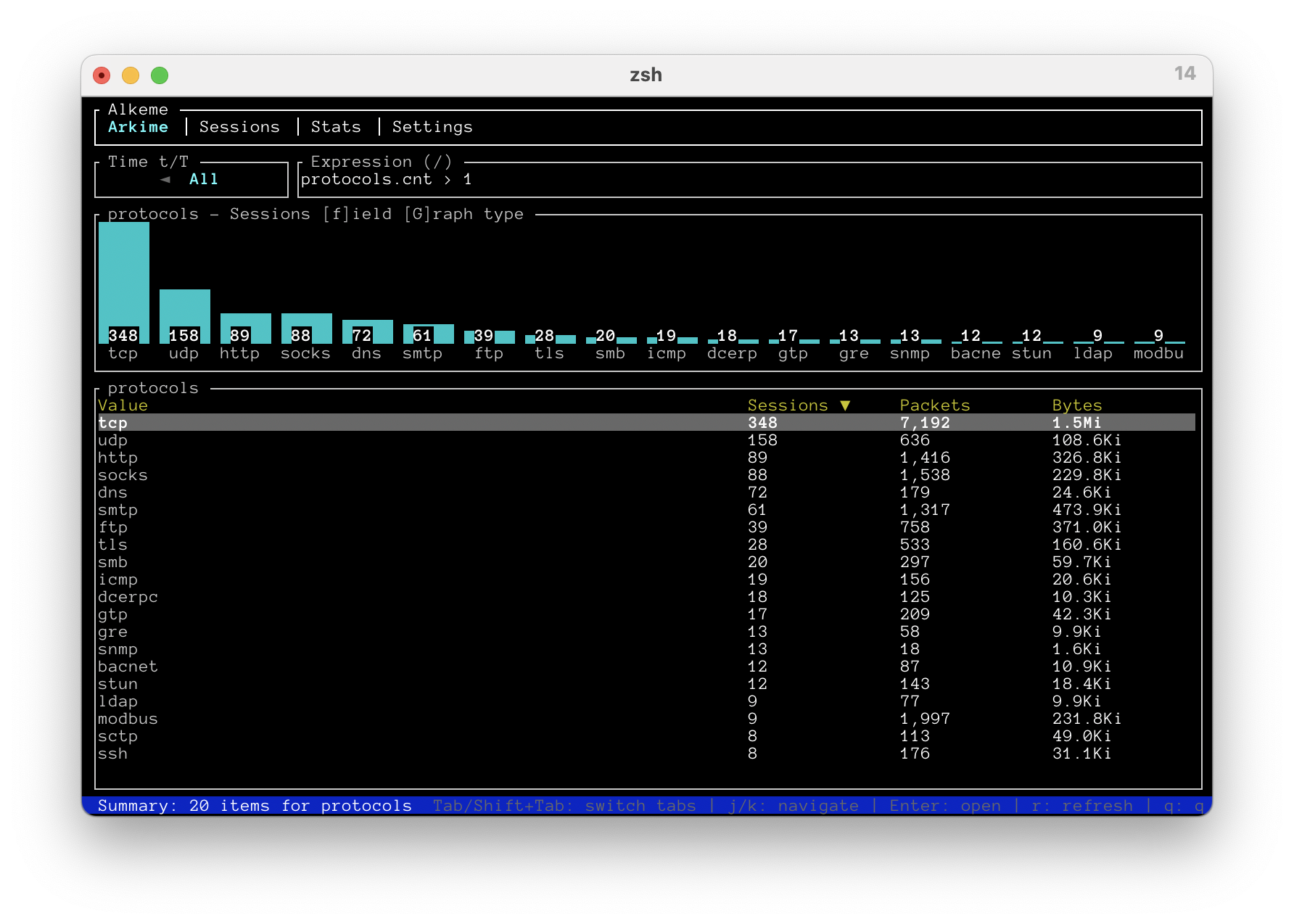Click the http bar in the graph
This screenshot has width=1294, height=924.
coord(246,329)
